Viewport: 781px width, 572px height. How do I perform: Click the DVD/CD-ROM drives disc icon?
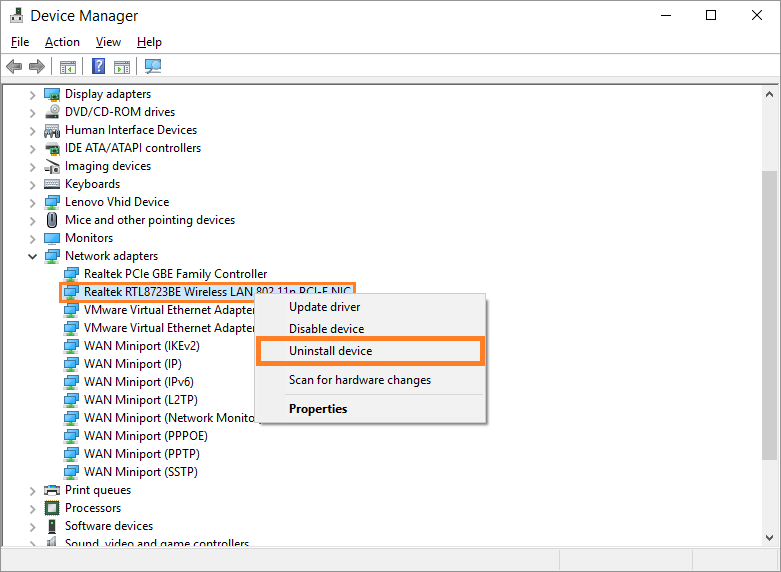click(x=52, y=112)
